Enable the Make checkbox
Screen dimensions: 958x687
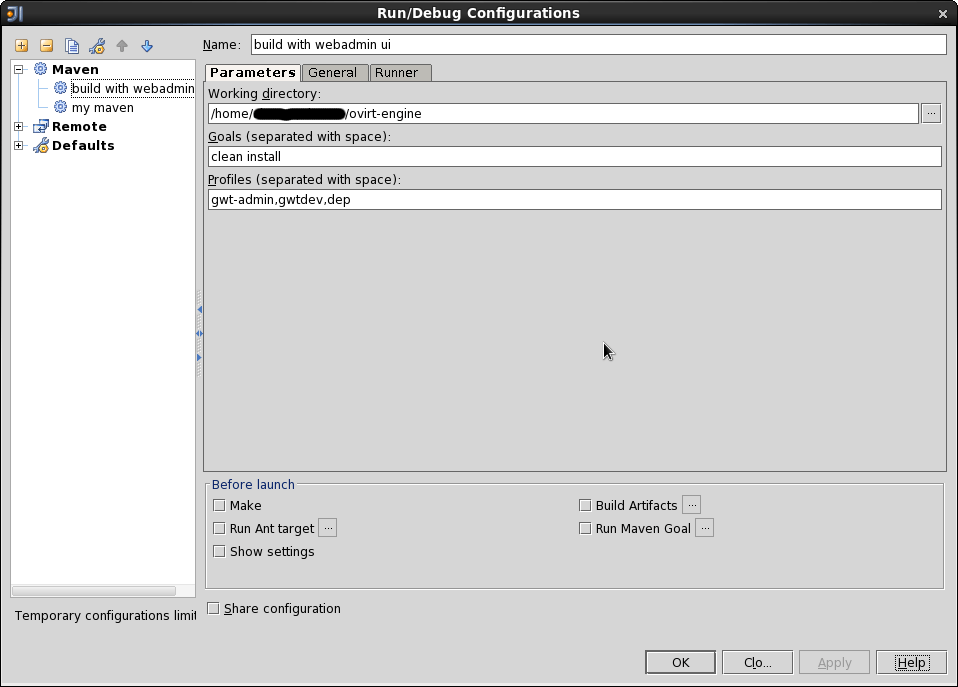[x=219, y=506]
